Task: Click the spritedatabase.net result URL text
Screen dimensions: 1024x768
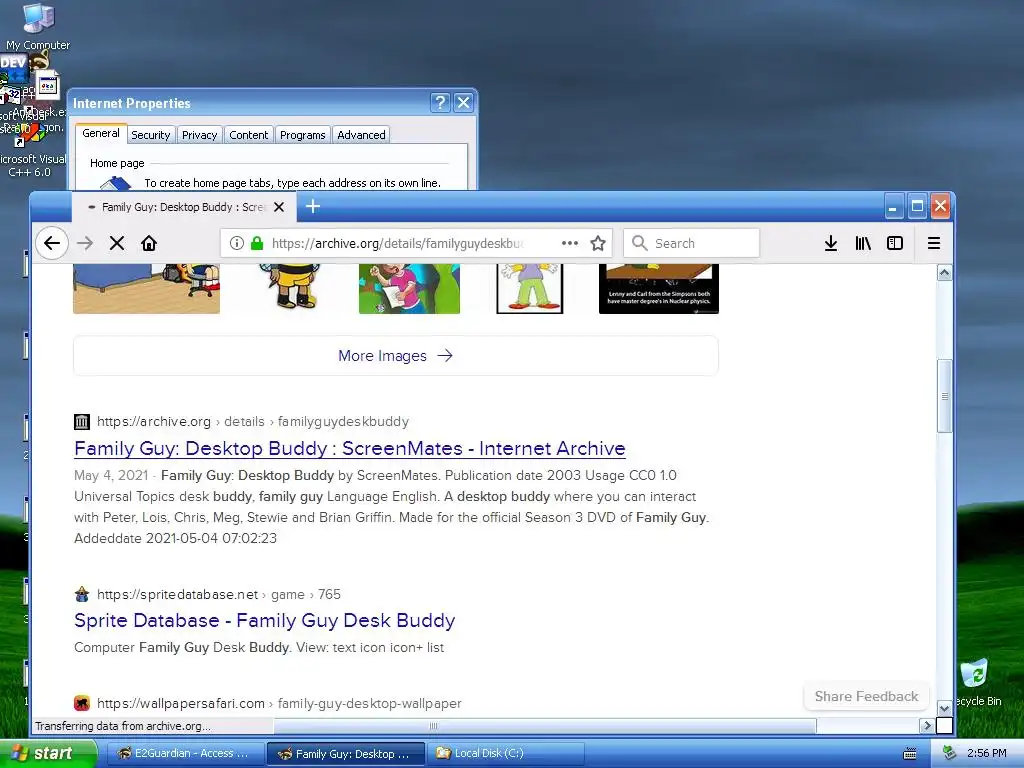Action: 219,594
